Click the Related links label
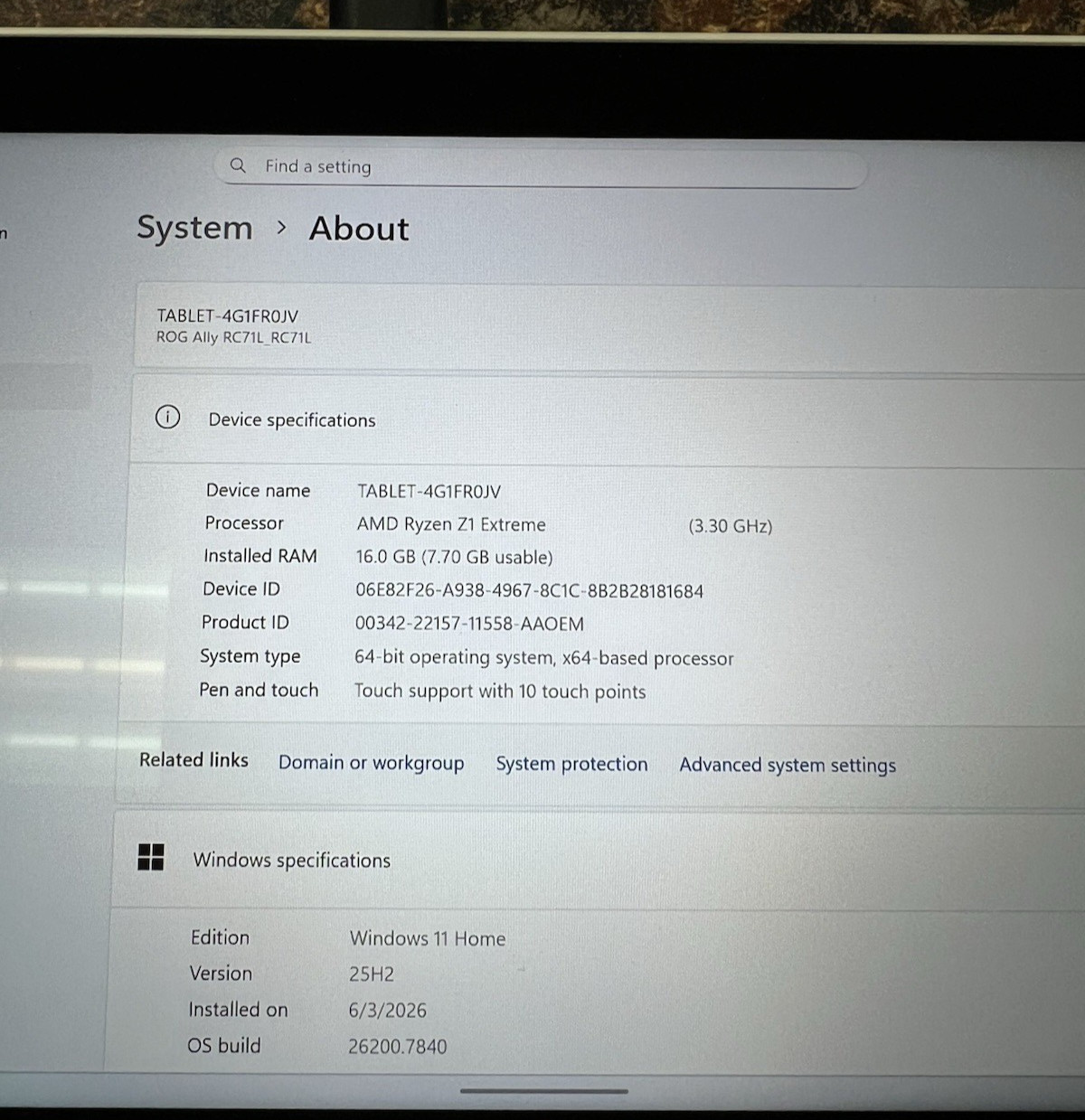The height and width of the screenshot is (1120, 1085). point(193,760)
